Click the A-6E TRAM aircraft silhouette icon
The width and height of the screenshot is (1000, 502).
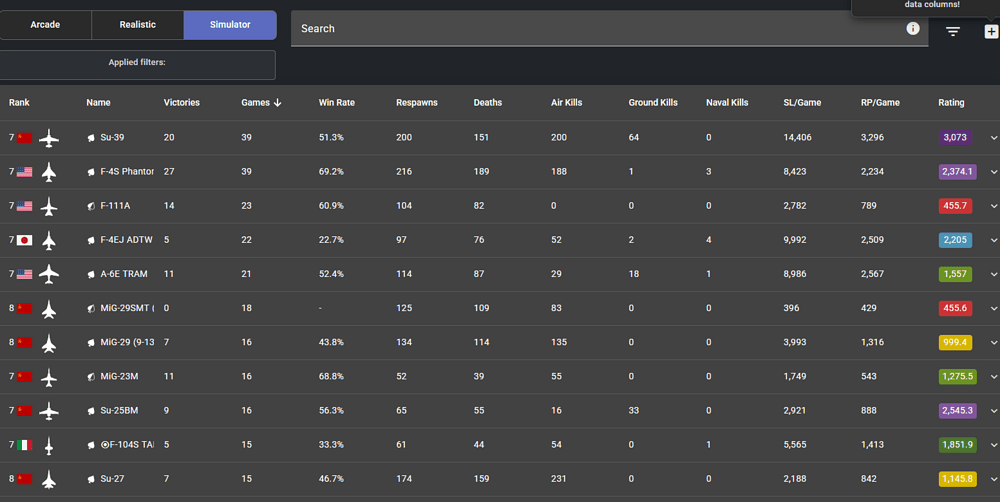click(x=49, y=274)
